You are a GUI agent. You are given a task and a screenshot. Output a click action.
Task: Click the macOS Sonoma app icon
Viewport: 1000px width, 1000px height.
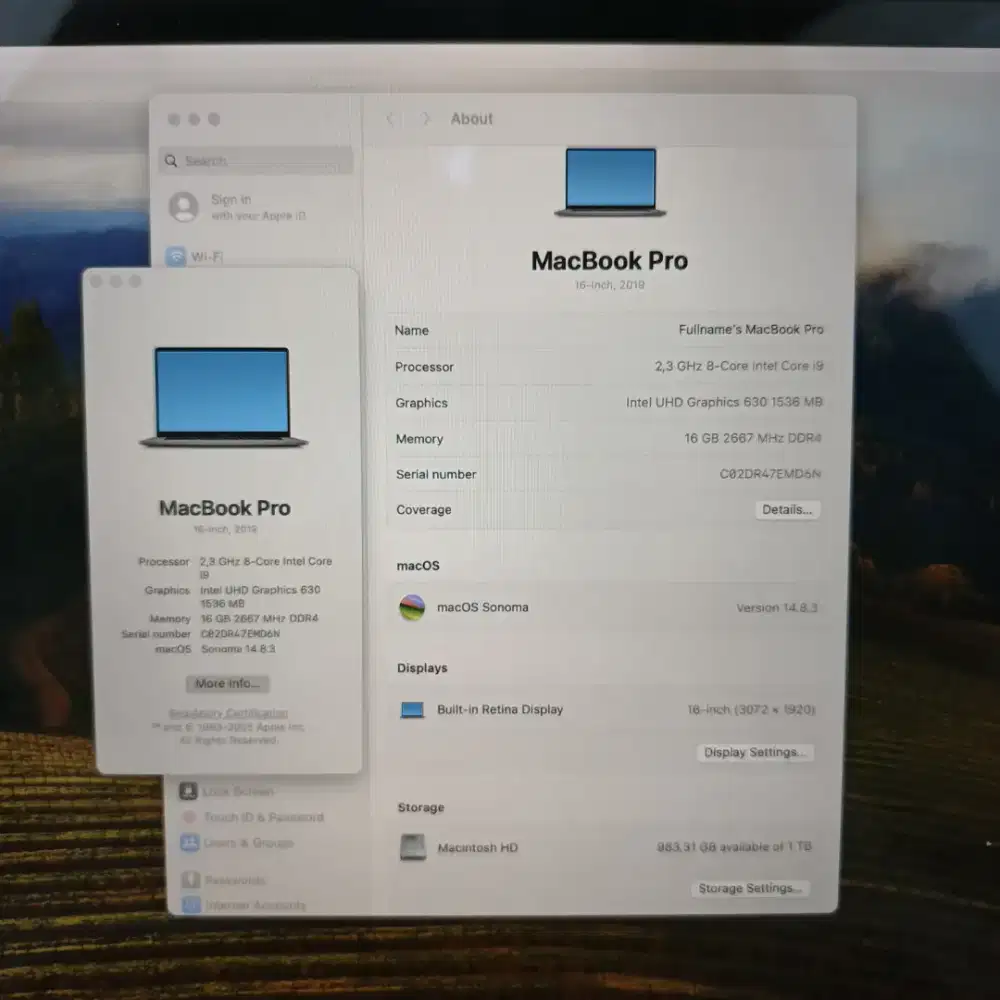click(414, 607)
